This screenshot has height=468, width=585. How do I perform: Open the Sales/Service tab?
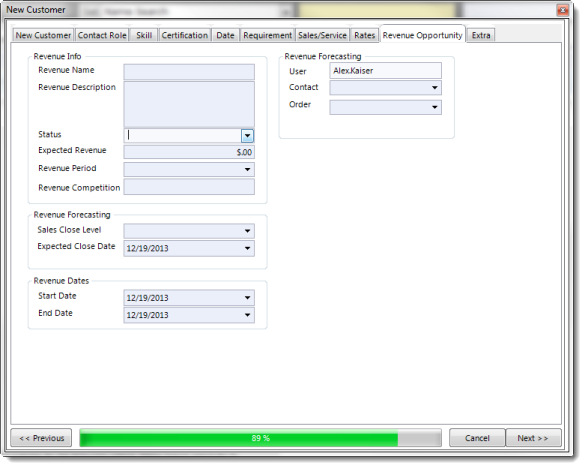(x=322, y=35)
